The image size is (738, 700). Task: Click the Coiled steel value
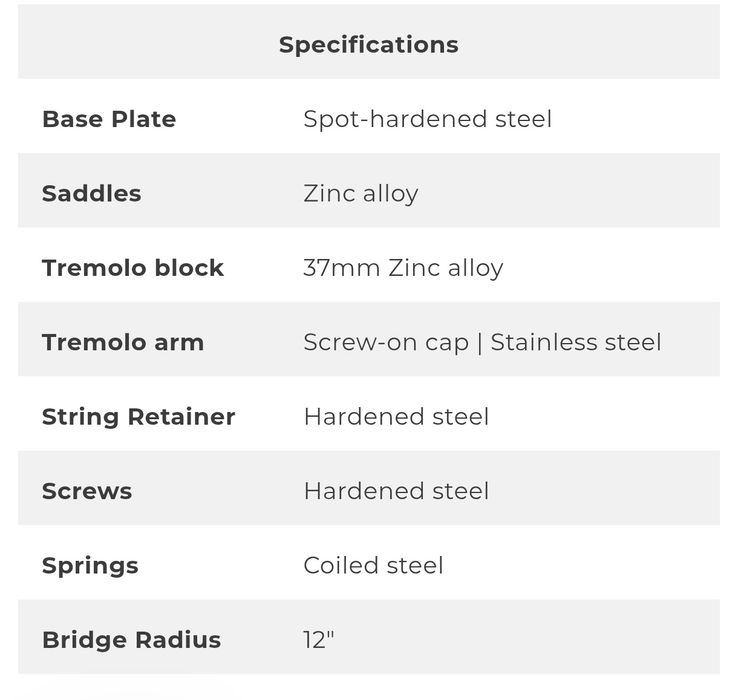click(x=373, y=565)
